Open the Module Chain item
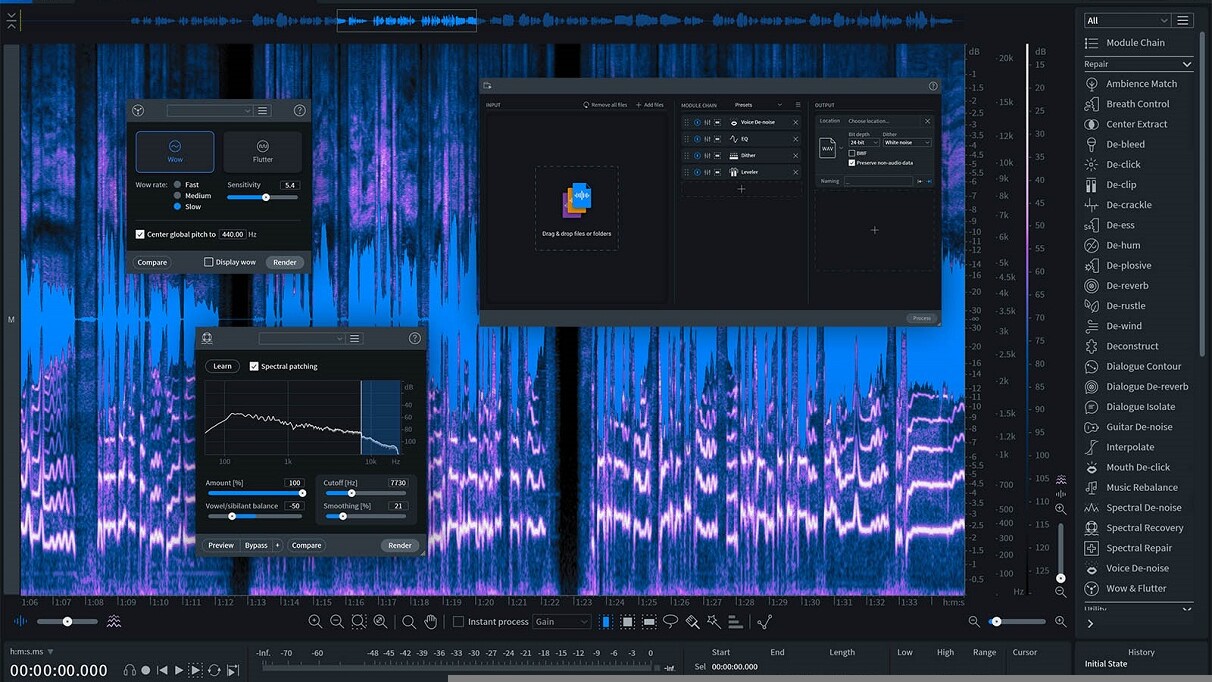The image size is (1212, 682). click(x=1135, y=43)
